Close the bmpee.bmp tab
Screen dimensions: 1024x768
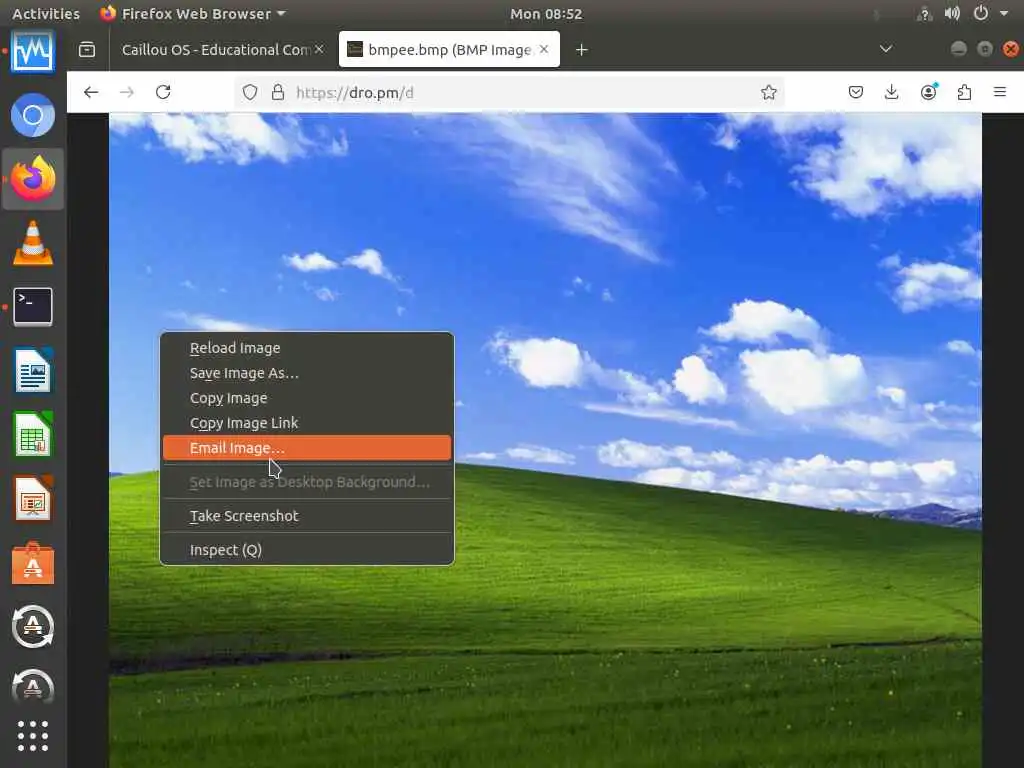point(544,49)
